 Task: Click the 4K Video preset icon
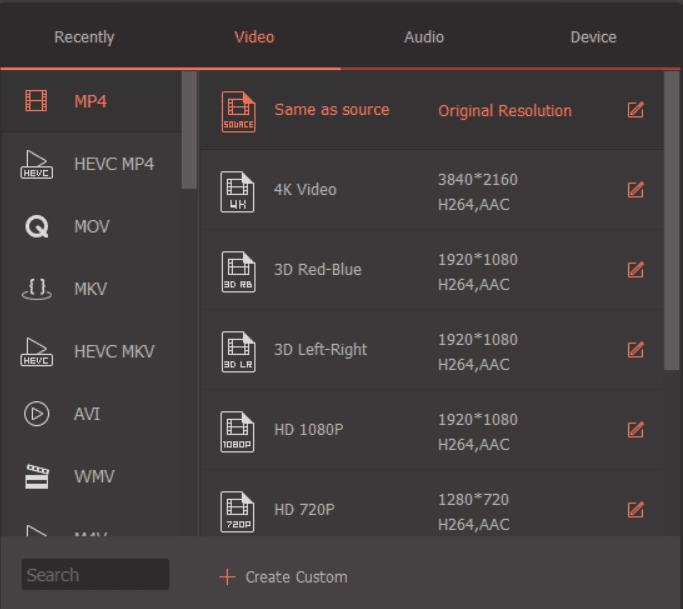tap(237, 190)
